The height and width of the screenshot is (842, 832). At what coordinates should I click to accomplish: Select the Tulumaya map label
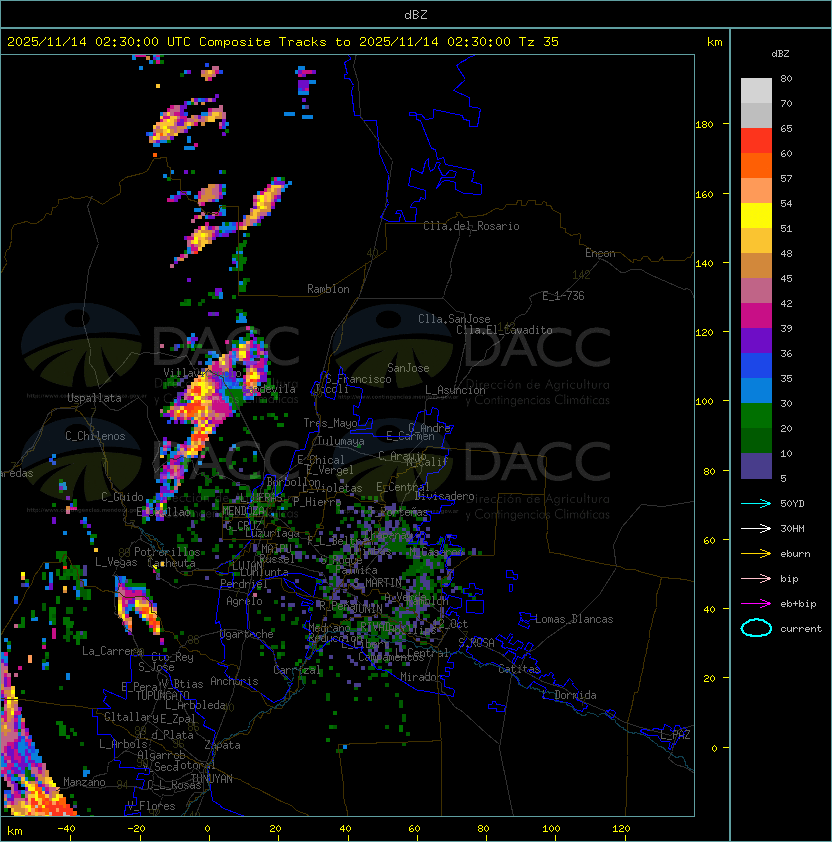click(x=341, y=441)
